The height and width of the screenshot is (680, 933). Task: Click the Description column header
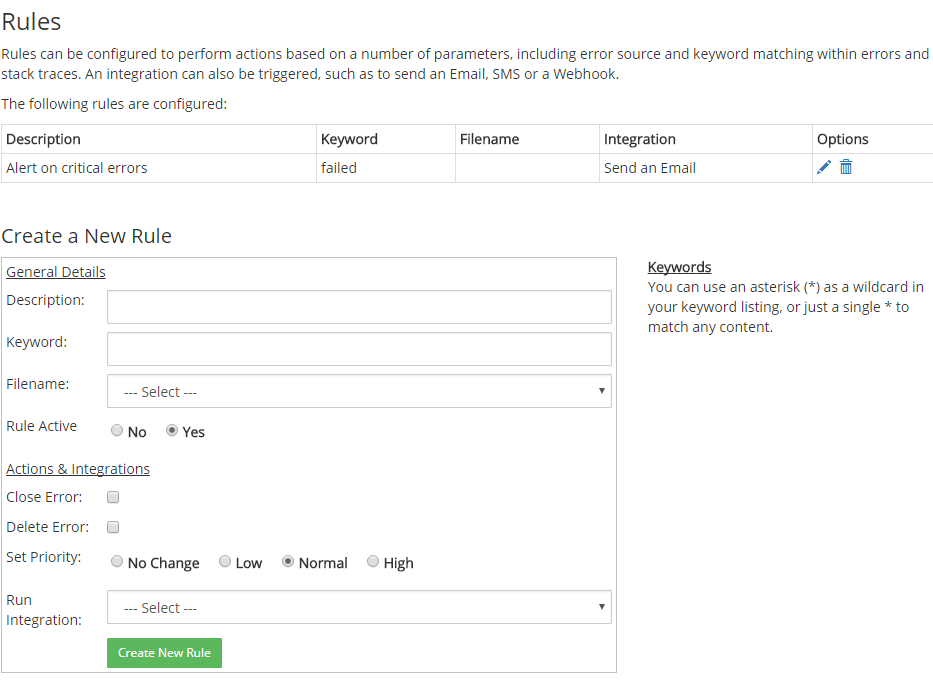[43, 139]
